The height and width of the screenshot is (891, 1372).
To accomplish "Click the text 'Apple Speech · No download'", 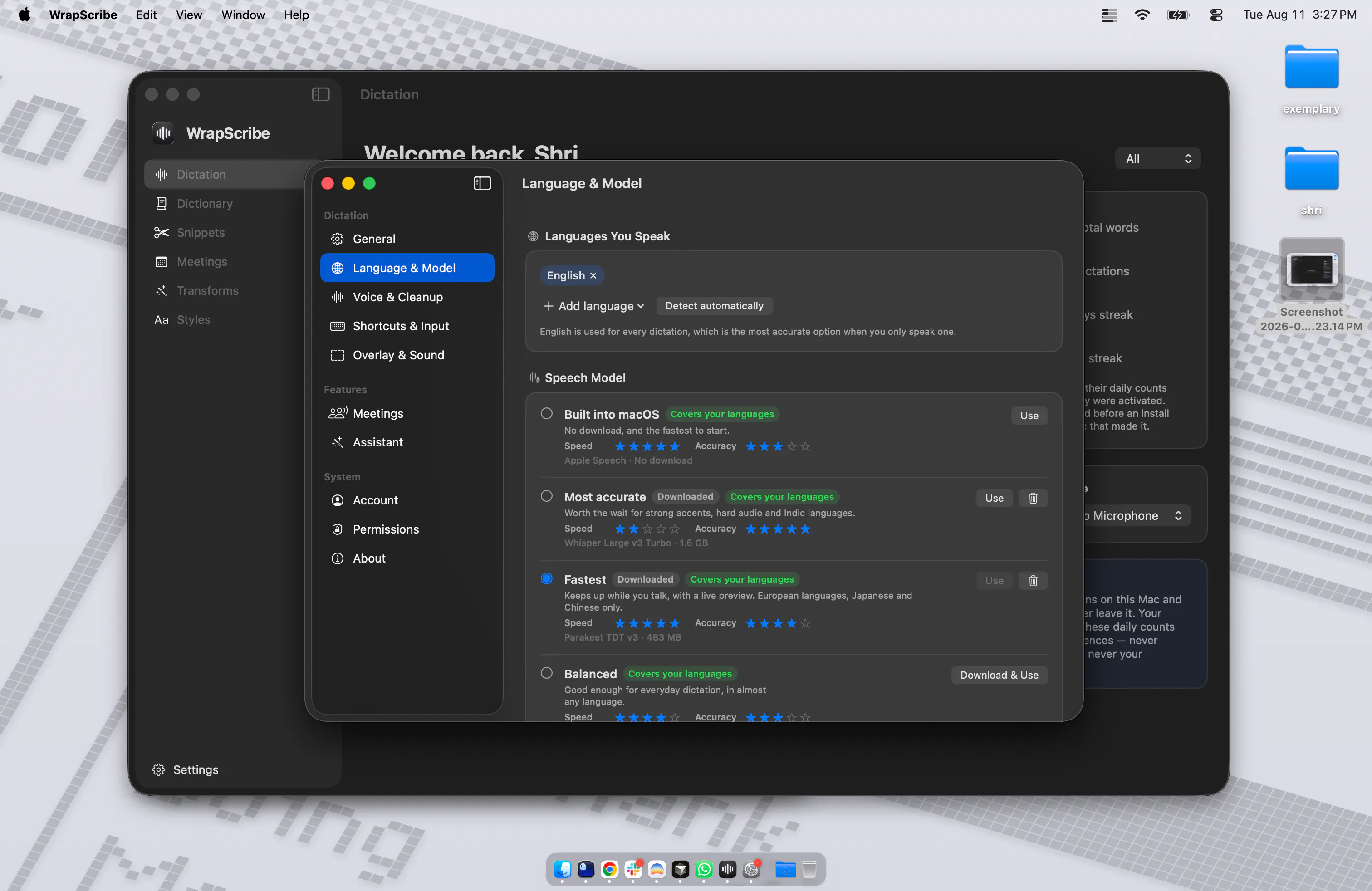I will (628, 460).
